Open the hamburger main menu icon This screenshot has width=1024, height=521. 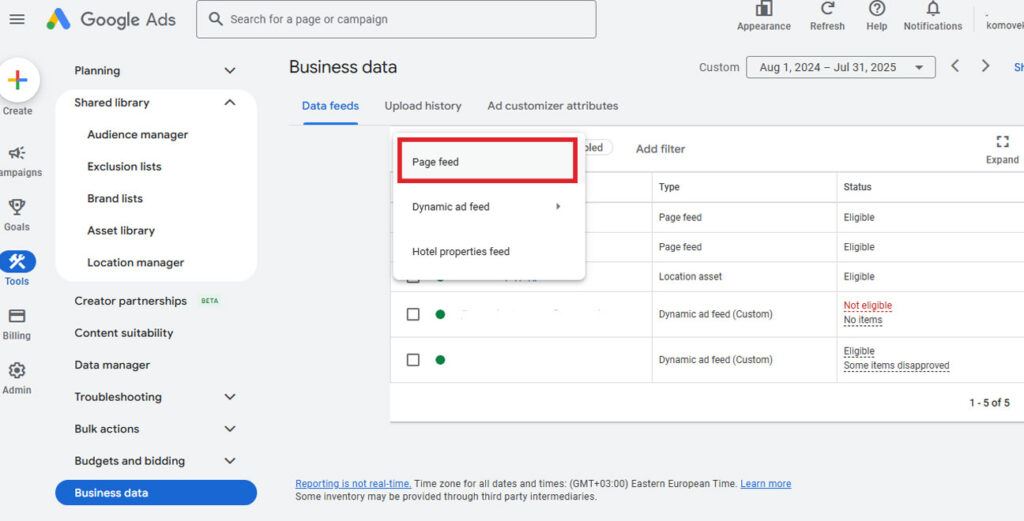(17, 19)
